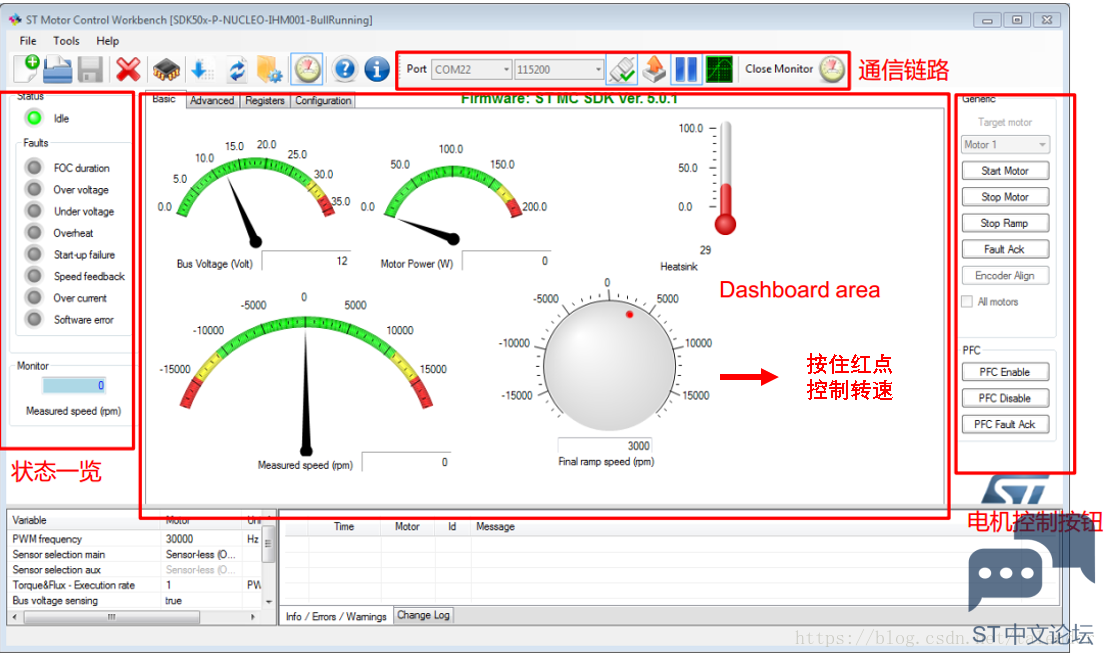
Task: Select the Sensor selection main row
Action: click(135, 554)
